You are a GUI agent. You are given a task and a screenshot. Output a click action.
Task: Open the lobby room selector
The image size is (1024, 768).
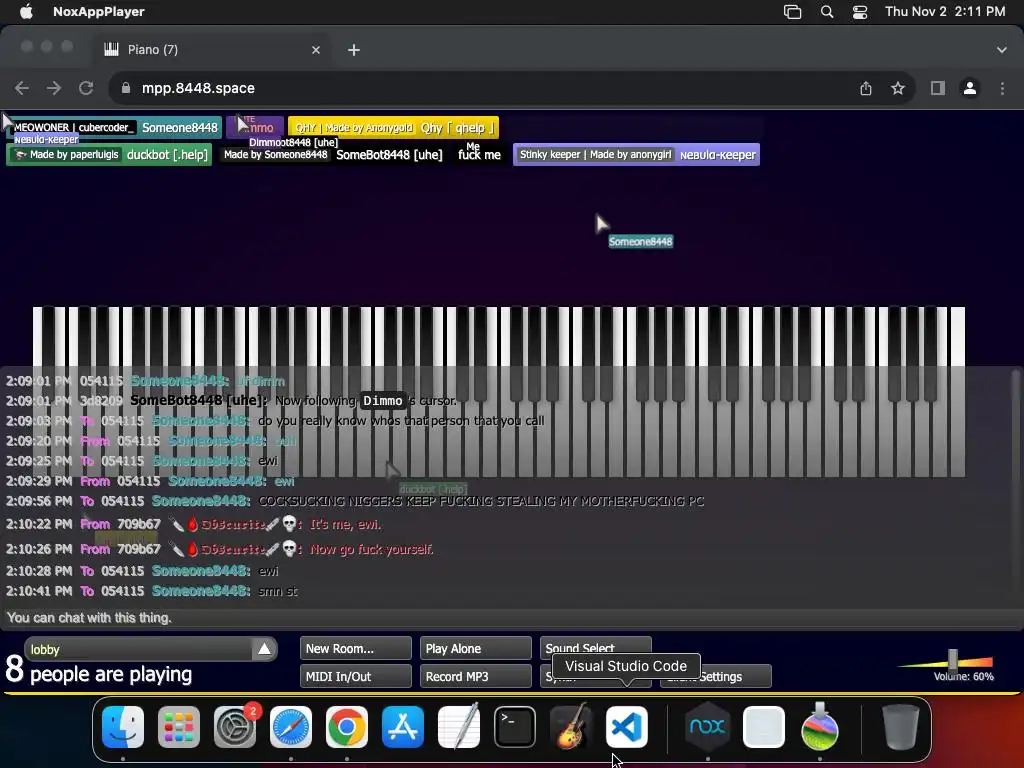tap(151, 649)
